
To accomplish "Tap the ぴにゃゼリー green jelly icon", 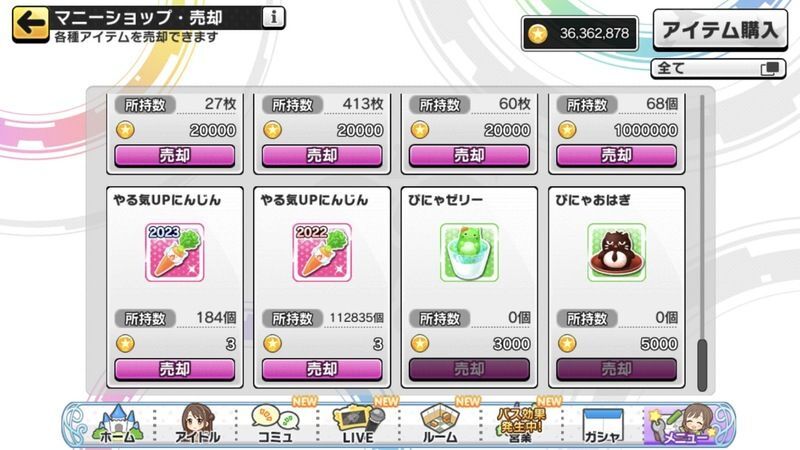I will (469, 253).
